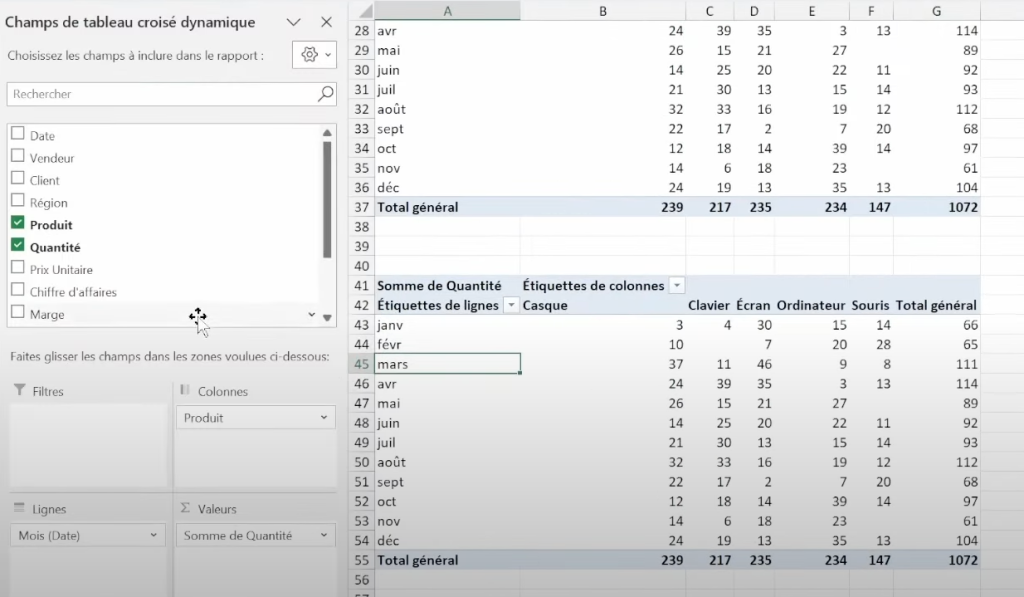Check the Marge field checkbox
The height and width of the screenshot is (597, 1024).
(x=18, y=312)
